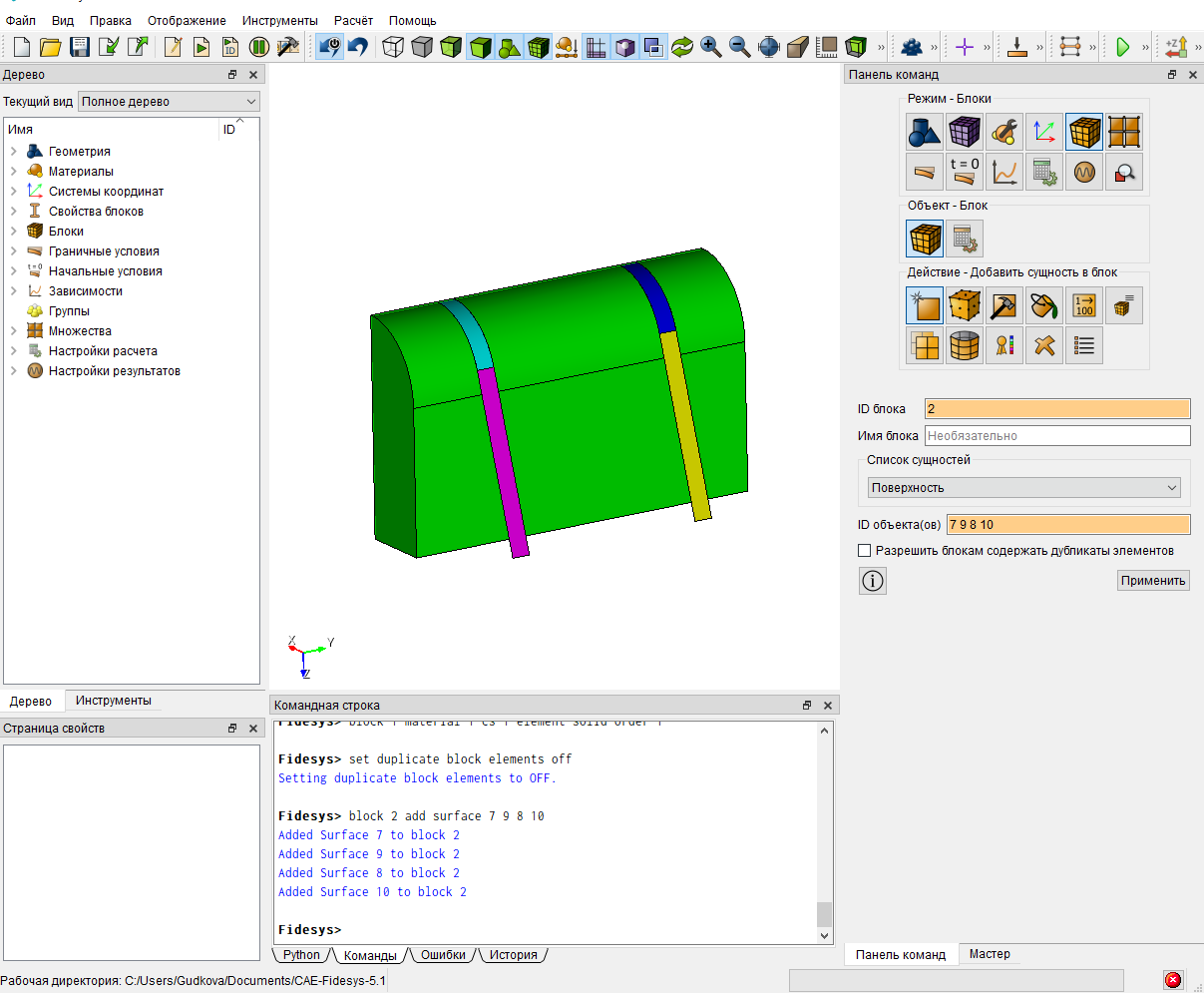Image resolution: width=1204 pixels, height=993 pixels.
Task: Toggle the green mesh cube display
Action: click(x=539, y=47)
